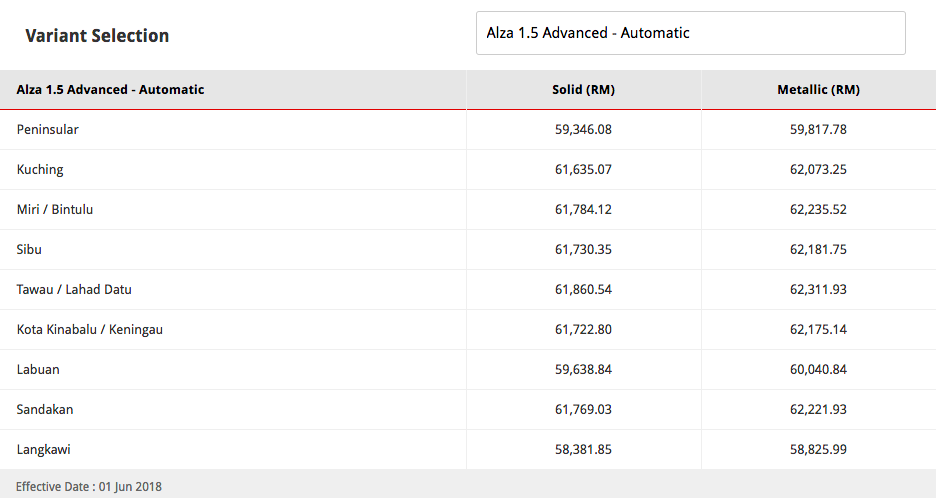
Task: Select the Kota Kinabalu / Keningau row label
Action: 90,330
